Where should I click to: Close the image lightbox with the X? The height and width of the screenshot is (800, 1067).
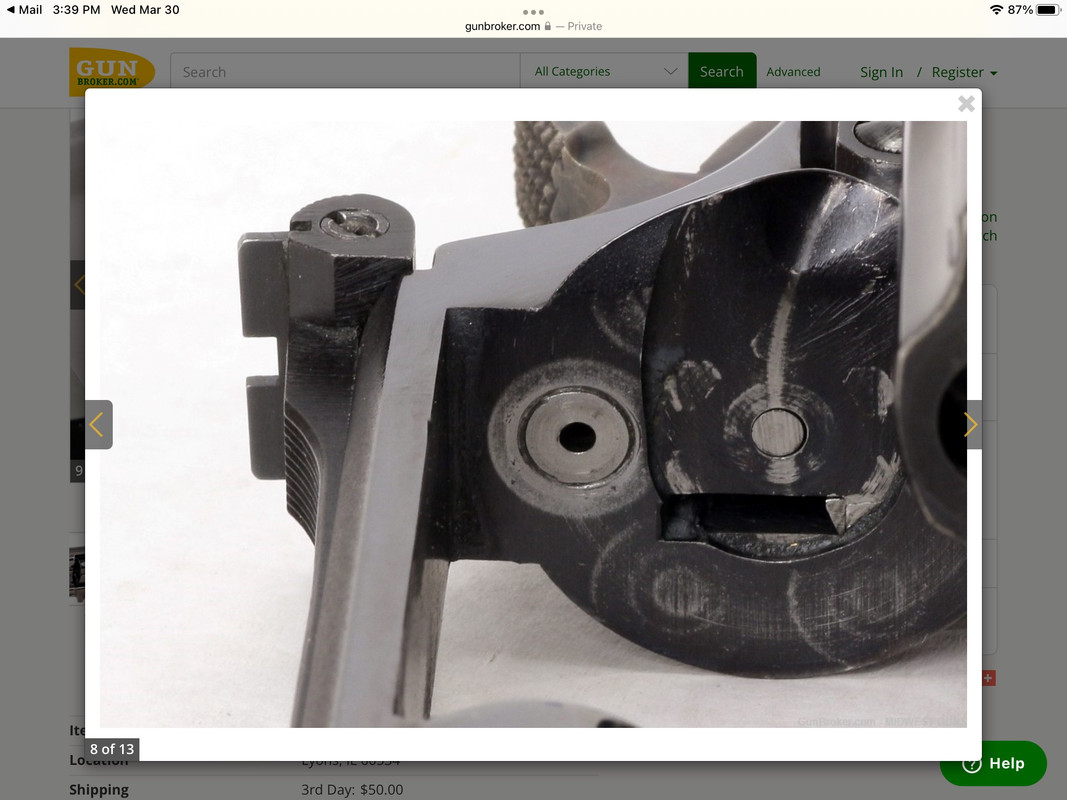tap(966, 103)
